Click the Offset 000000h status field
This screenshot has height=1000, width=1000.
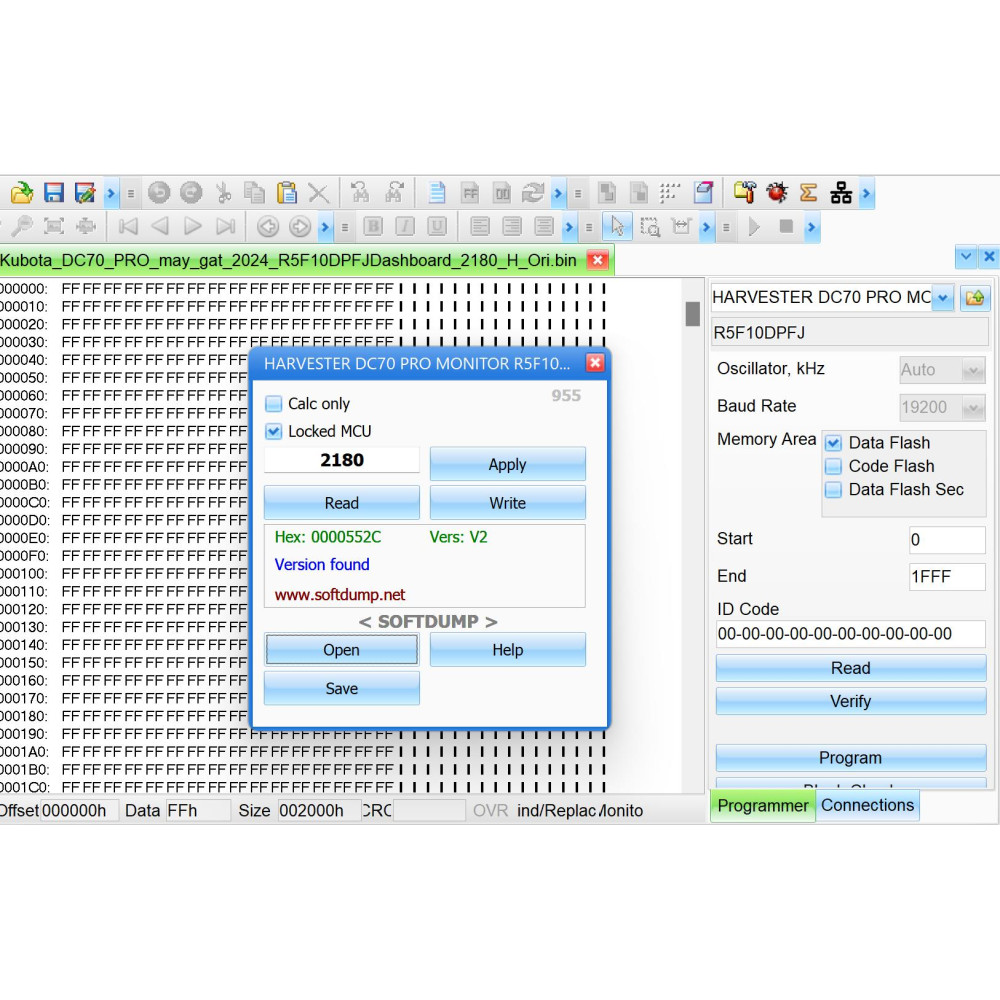[x=80, y=811]
